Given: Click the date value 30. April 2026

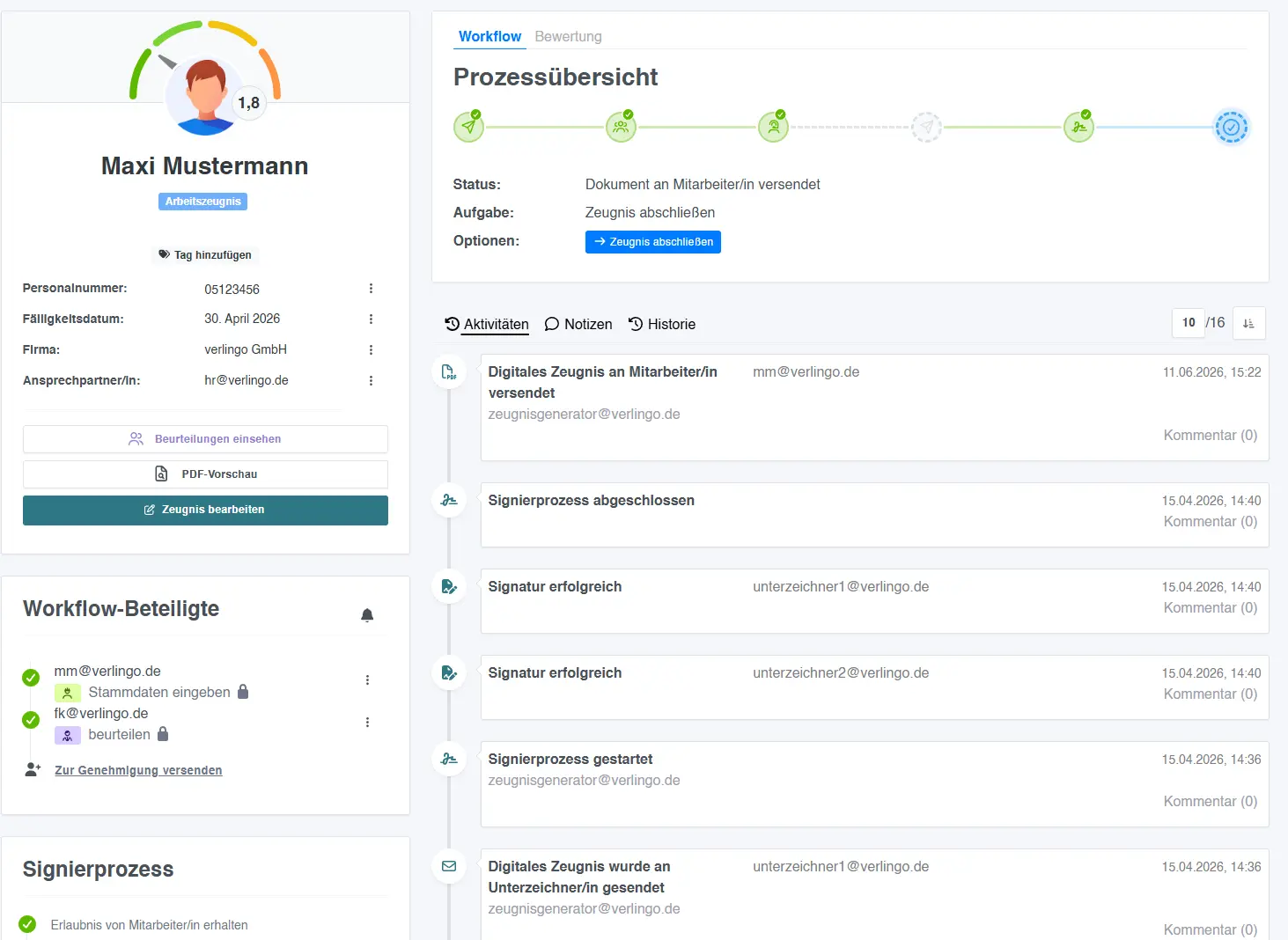Looking at the screenshot, I should 242,319.
